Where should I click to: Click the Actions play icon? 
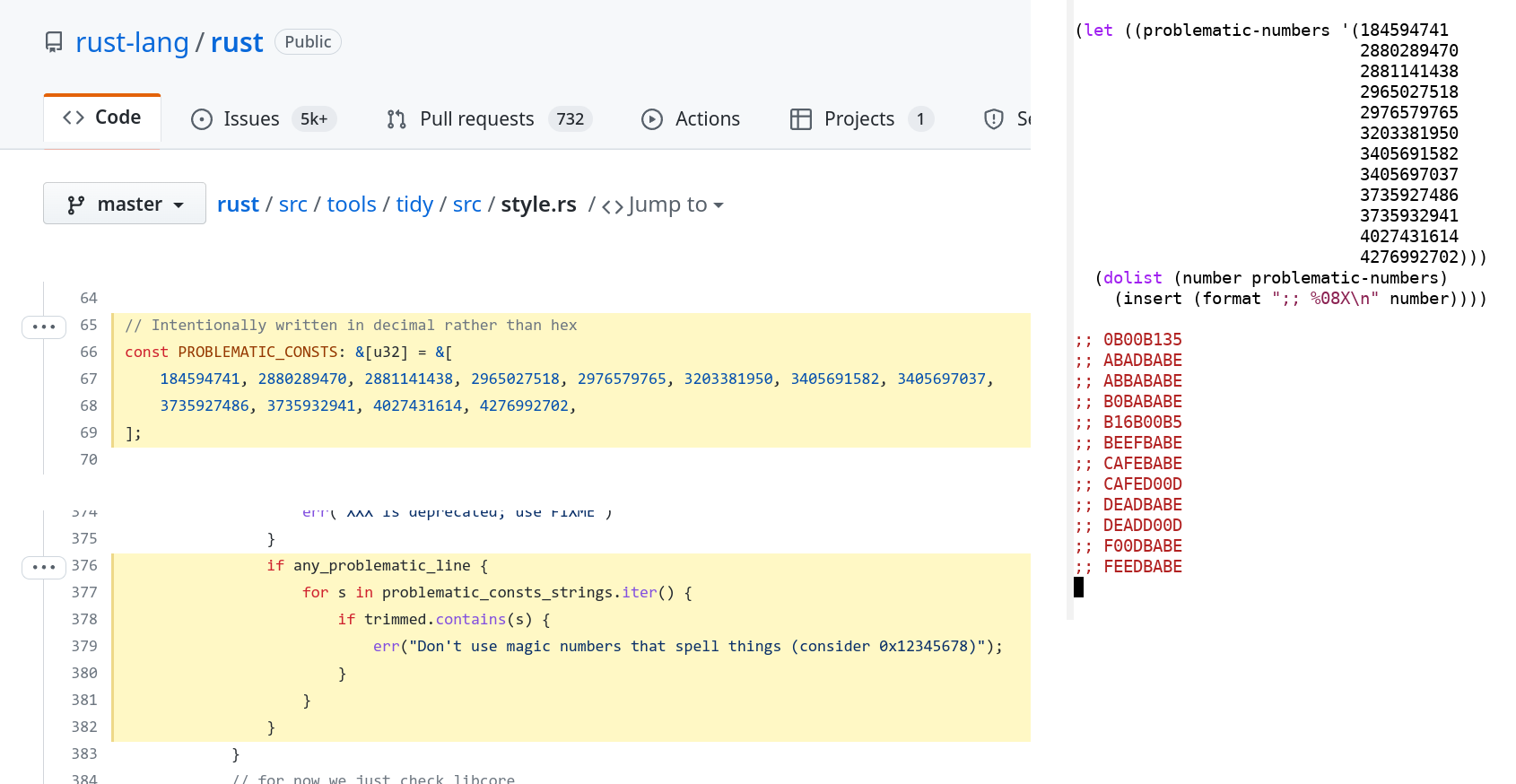click(x=652, y=119)
